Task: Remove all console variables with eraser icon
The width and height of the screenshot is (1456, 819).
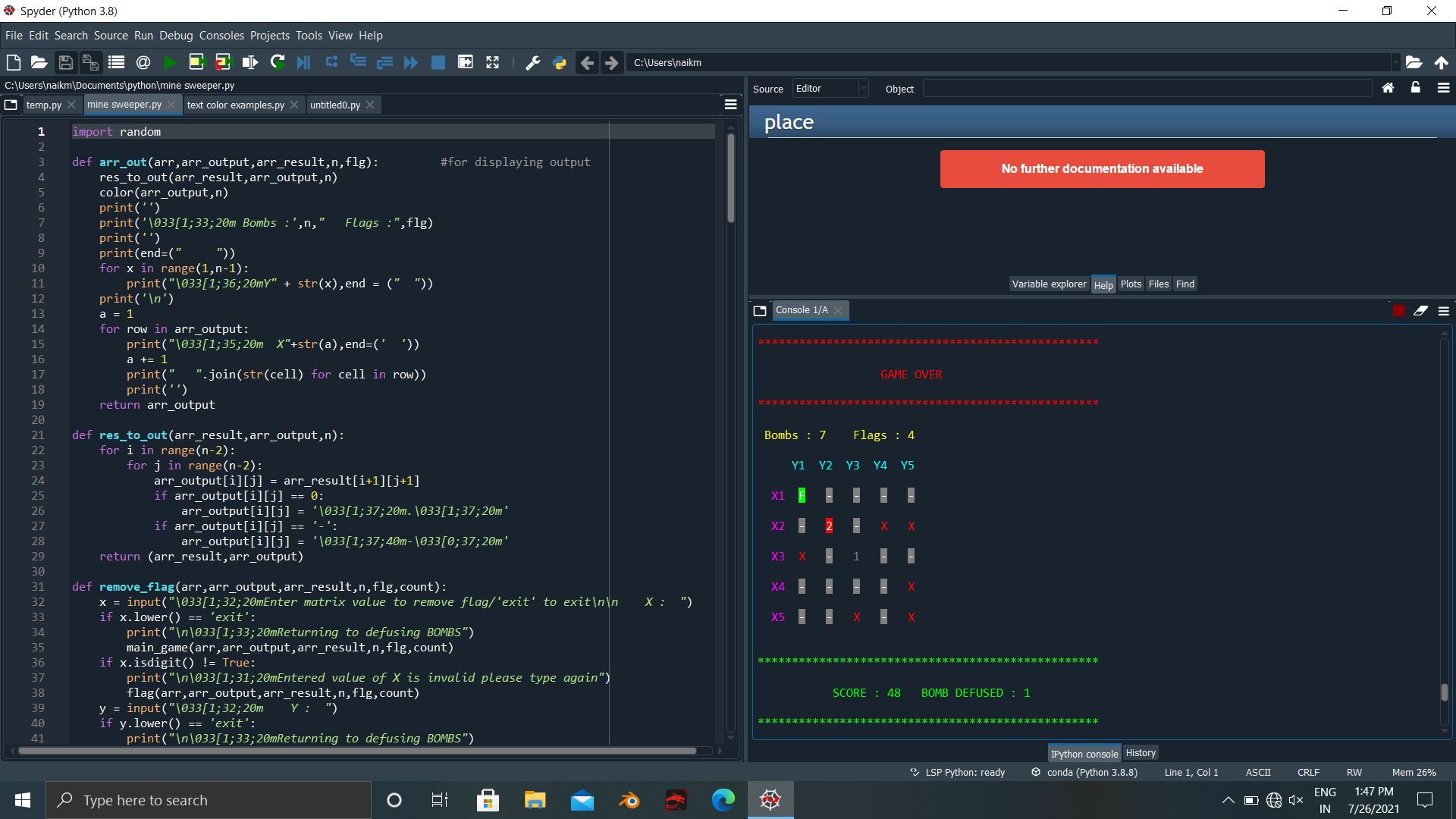Action: 1420,311
